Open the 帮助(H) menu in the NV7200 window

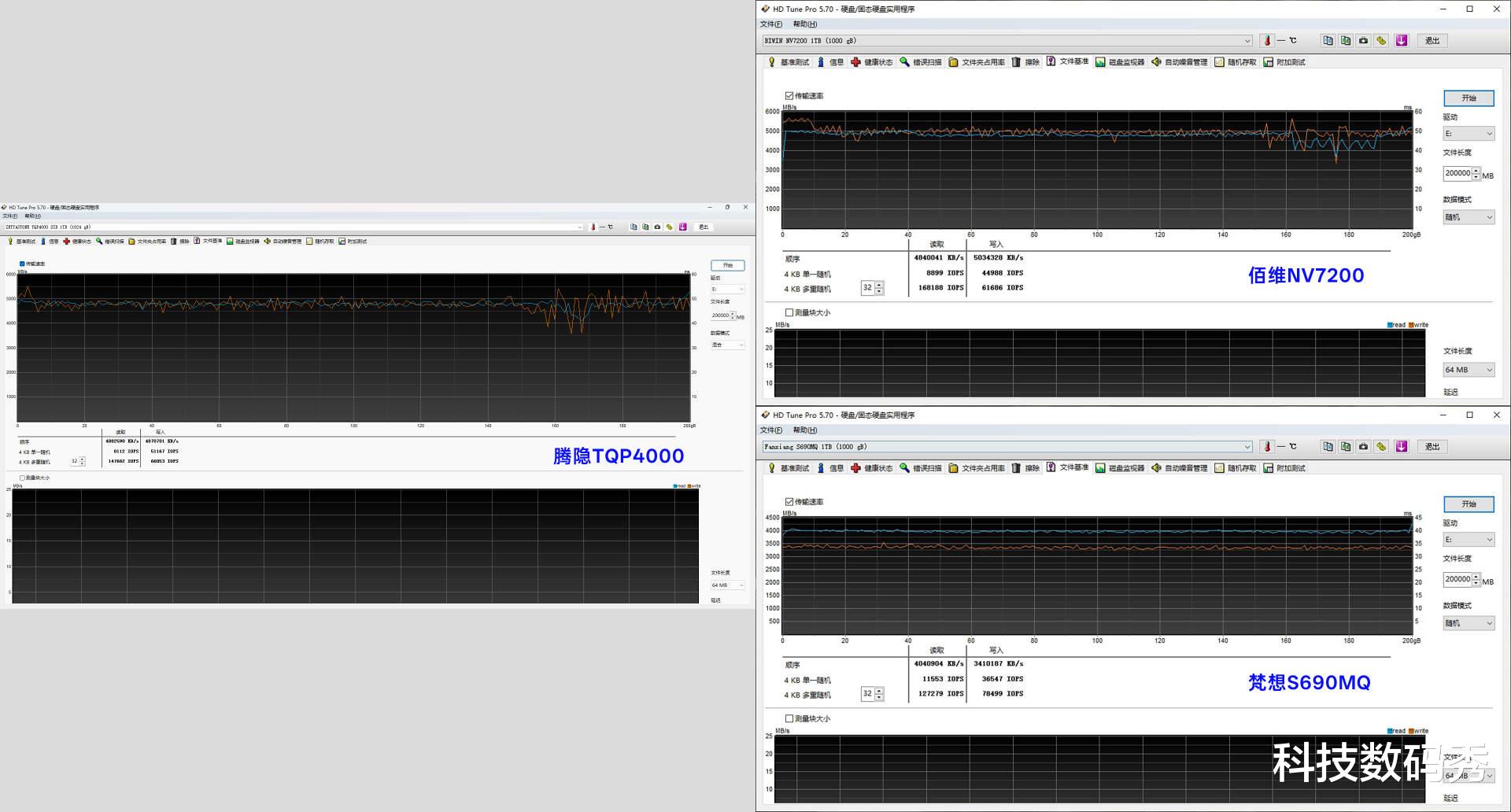(x=805, y=24)
